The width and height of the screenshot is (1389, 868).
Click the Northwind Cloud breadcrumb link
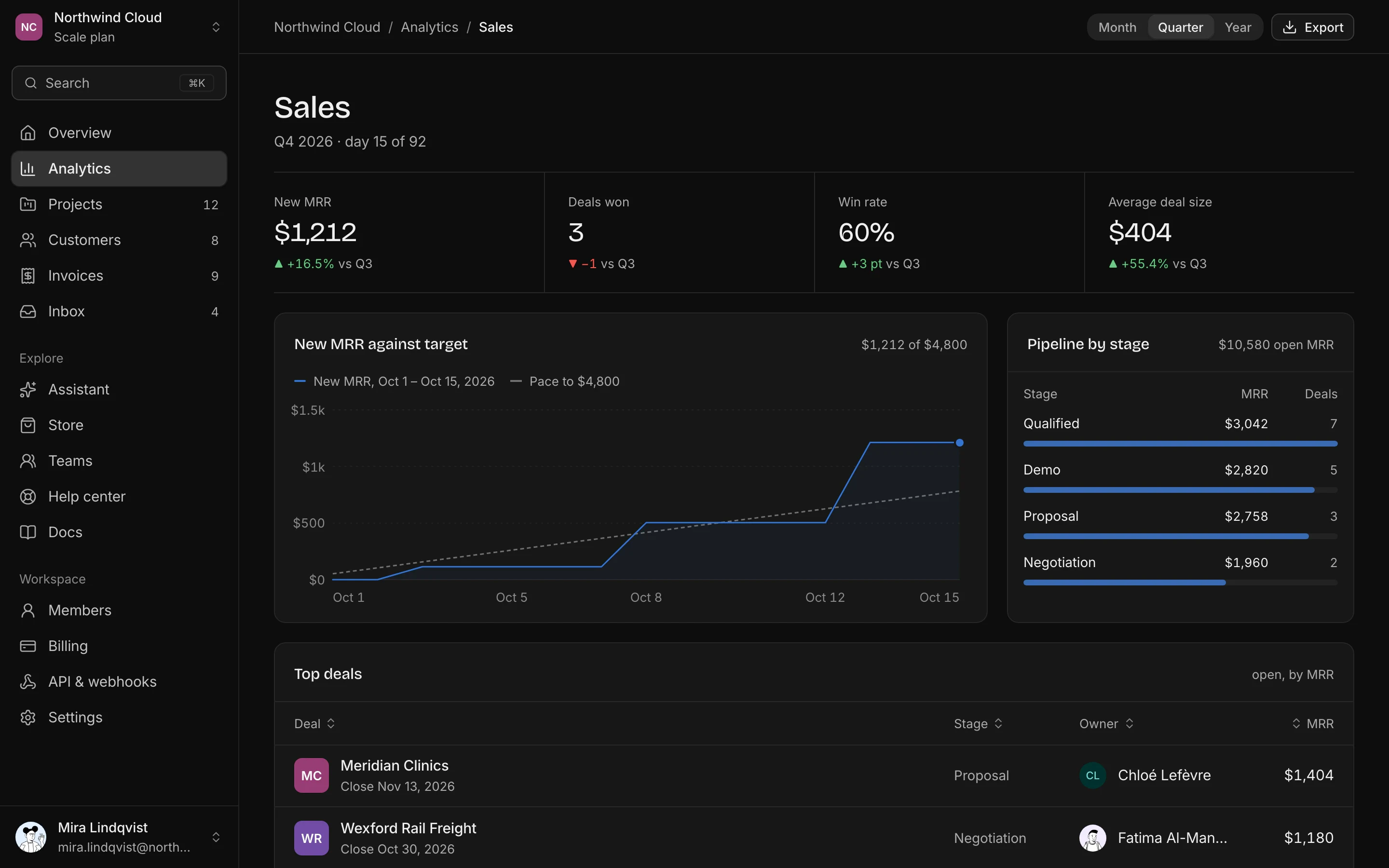pos(327,27)
